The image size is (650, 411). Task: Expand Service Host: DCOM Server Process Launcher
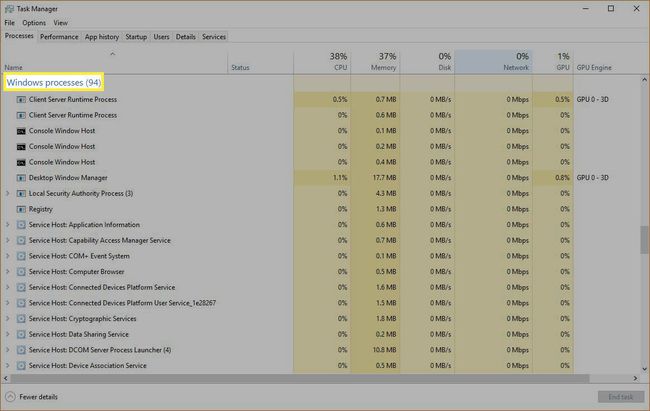point(7,350)
